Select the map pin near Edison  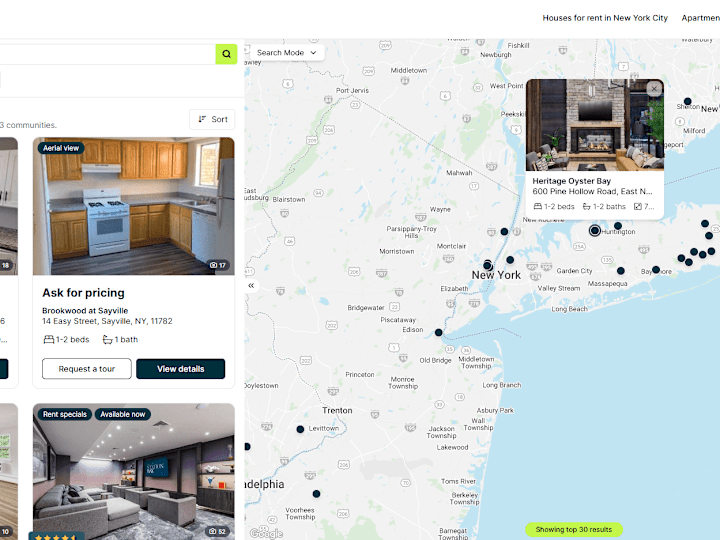tap(439, 332)
